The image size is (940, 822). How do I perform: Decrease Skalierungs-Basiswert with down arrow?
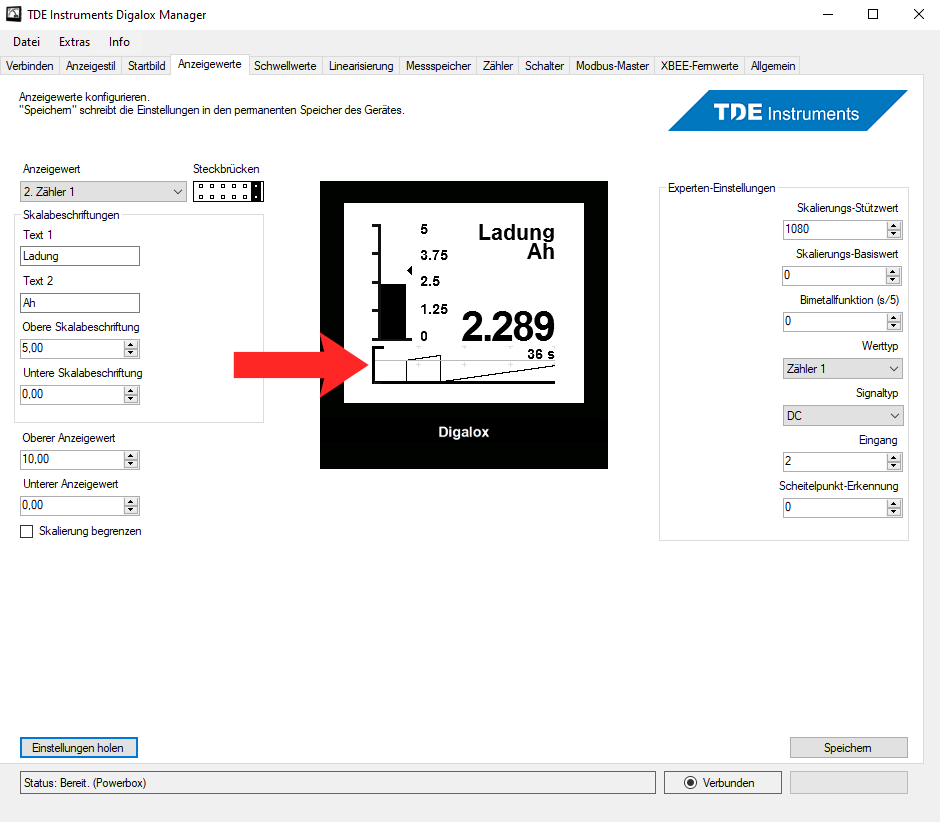coord(894,280)
